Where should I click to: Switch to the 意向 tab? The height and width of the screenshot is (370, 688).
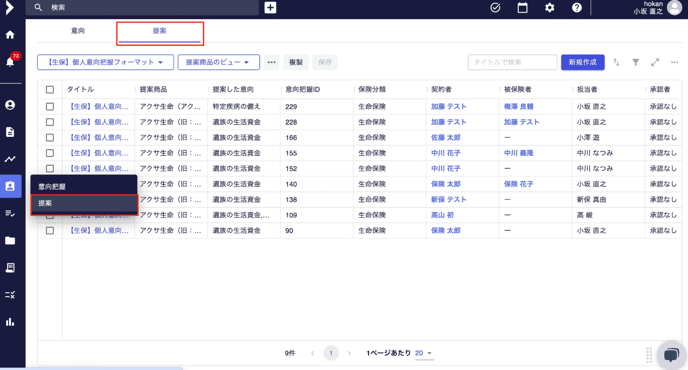tap(78, 31)
